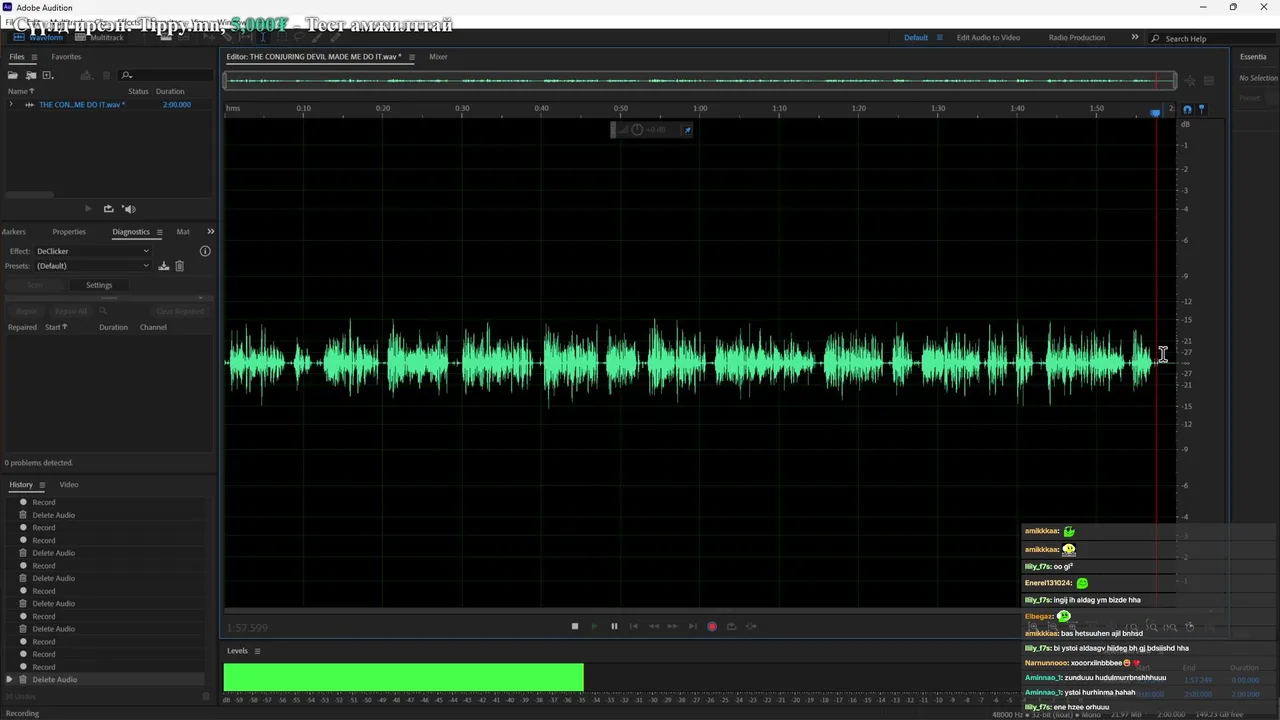Toggle playhead pin icon by timeline
Viewport: 1280px width, 720px height.
(x=1202, y=109)
